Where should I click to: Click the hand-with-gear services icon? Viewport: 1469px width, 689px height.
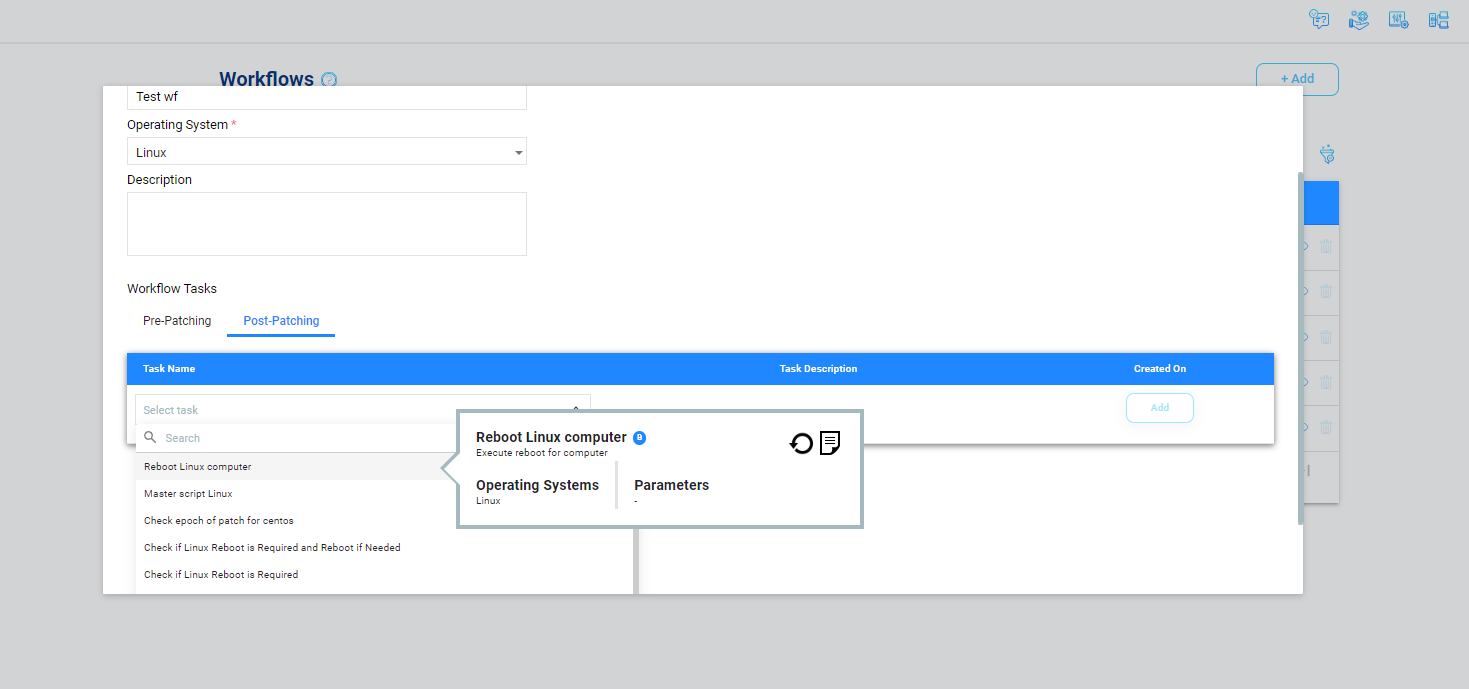[x=1358, y=19]
